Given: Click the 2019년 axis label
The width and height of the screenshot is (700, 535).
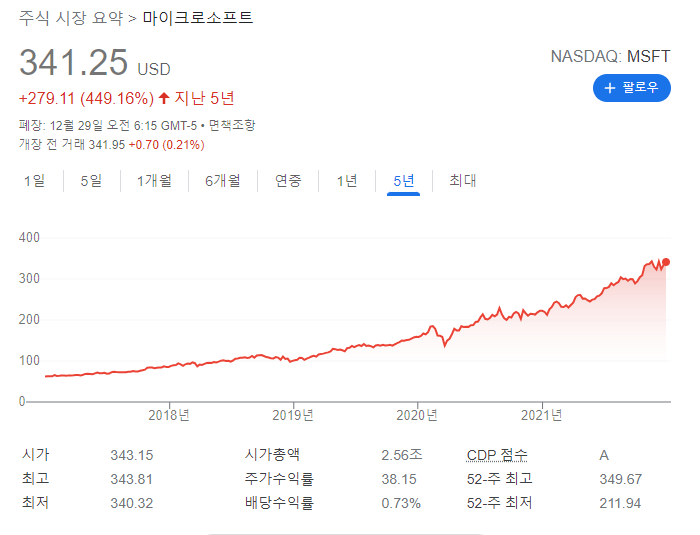Looking at the screenshot, I should pos(293,415).
